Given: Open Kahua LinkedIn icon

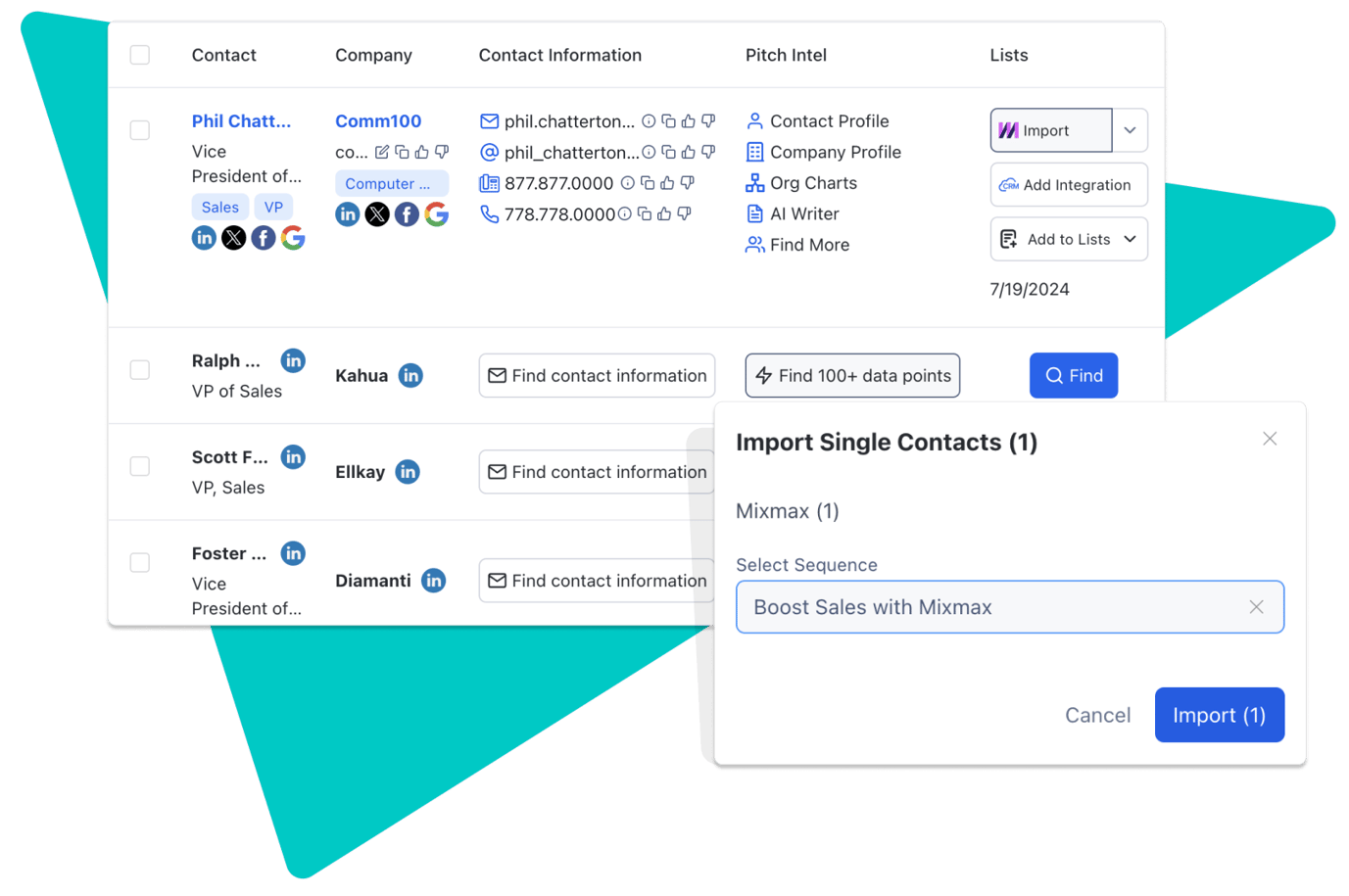Looking at the screenshot, I should pyautogui.click(x=410, y=375).
